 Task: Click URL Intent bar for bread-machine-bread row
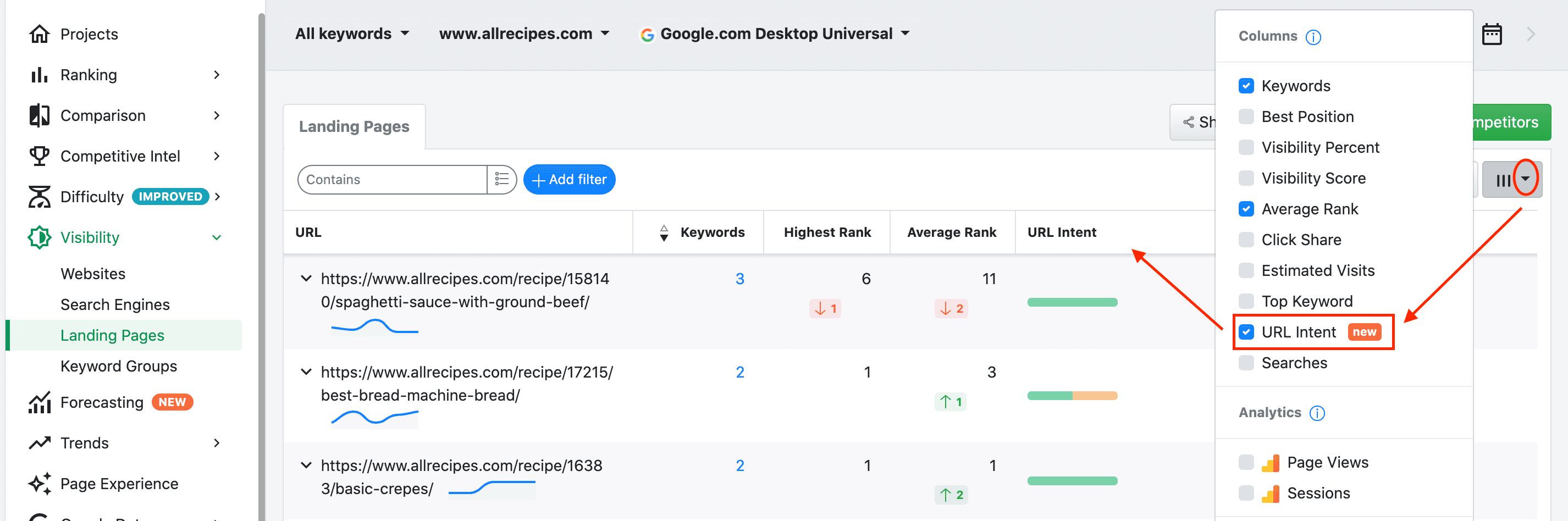1072,396
